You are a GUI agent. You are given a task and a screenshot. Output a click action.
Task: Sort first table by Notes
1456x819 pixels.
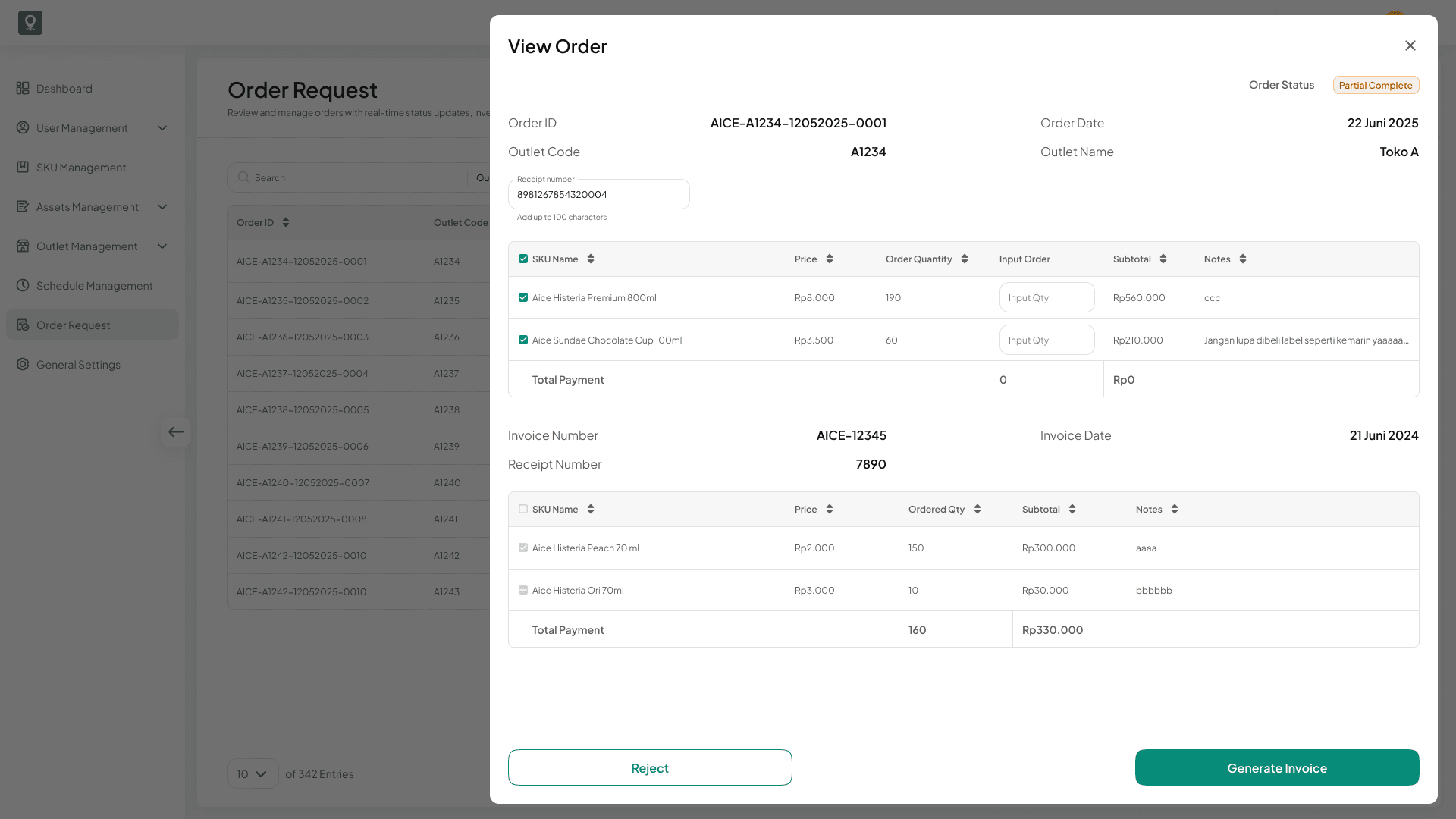click(1243, 259)
